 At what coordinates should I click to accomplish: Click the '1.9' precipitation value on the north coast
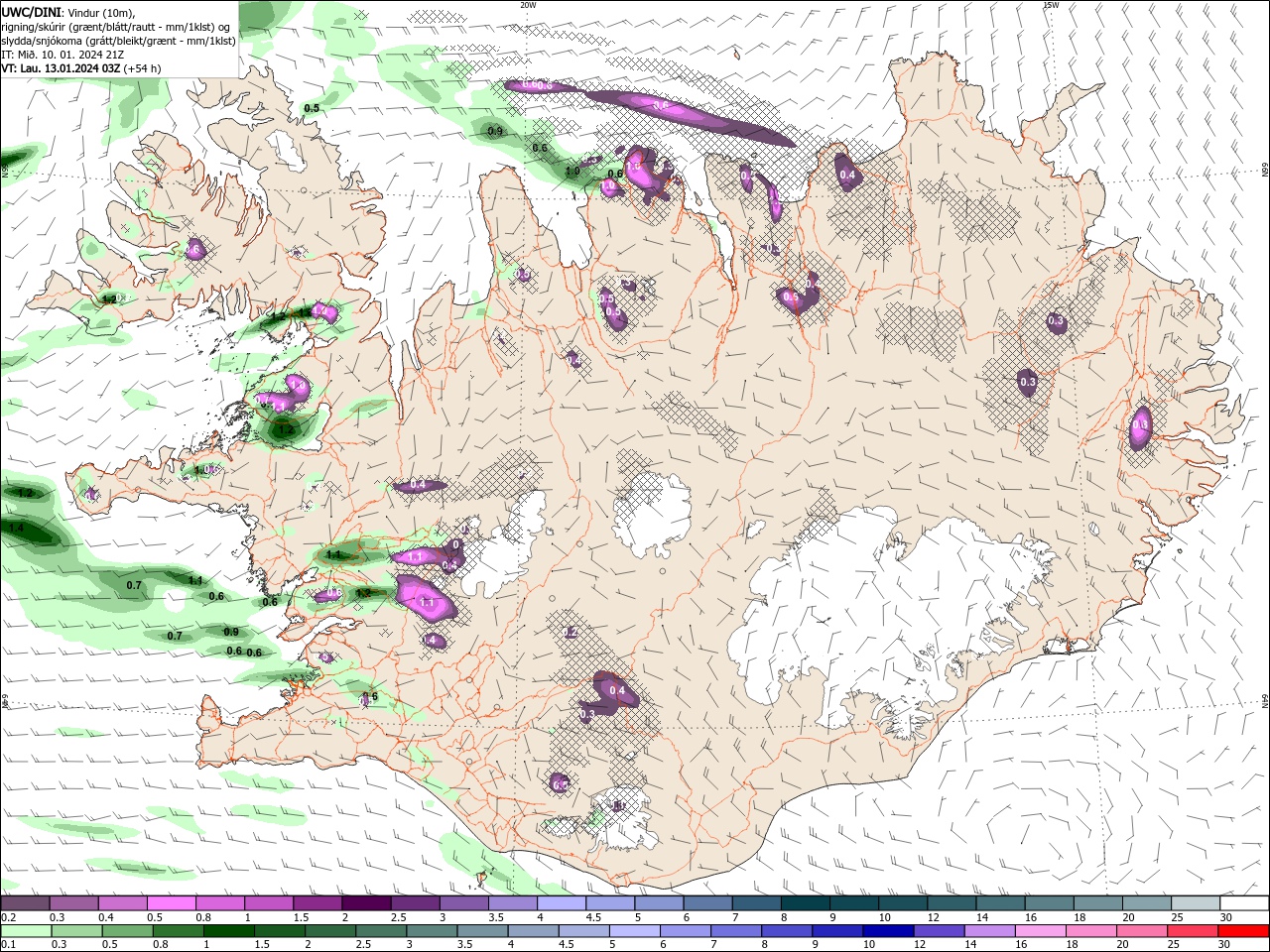tap(572, 172)
